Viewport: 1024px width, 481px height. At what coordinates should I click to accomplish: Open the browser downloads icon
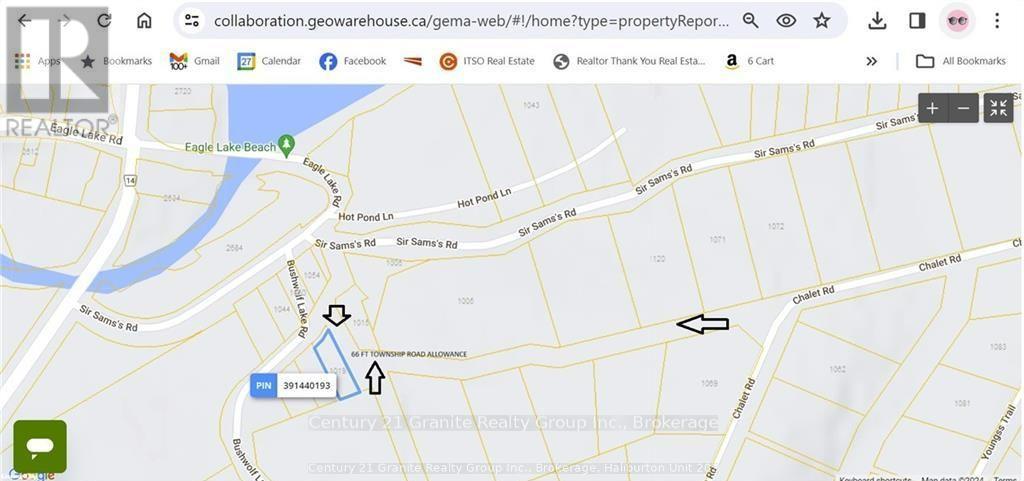pyautogui.click(x=877, y=21)
